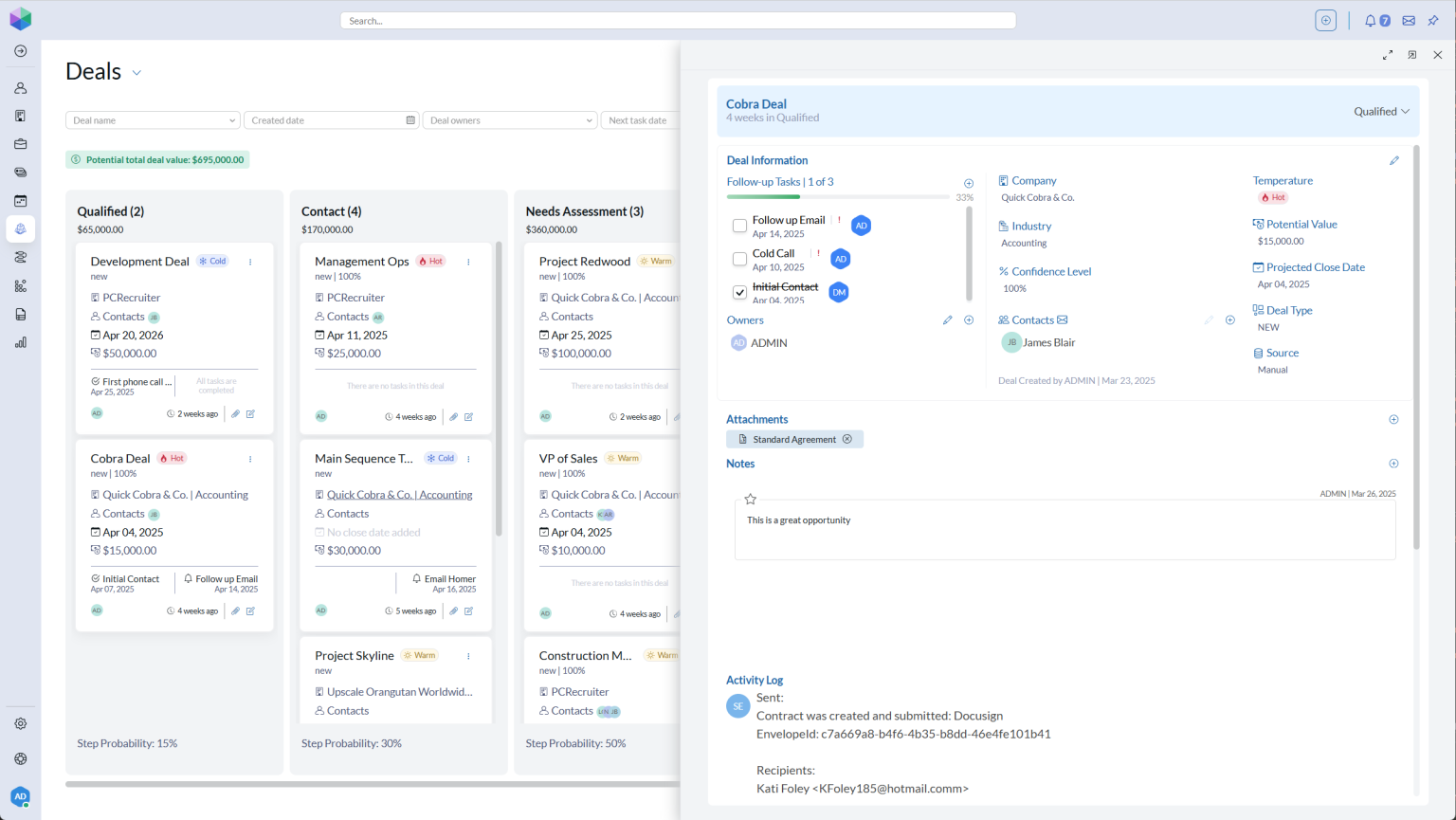Check the Cold Call task checkbox
The height and width of the screenshot is (820, 1456).
coord(739,258)
